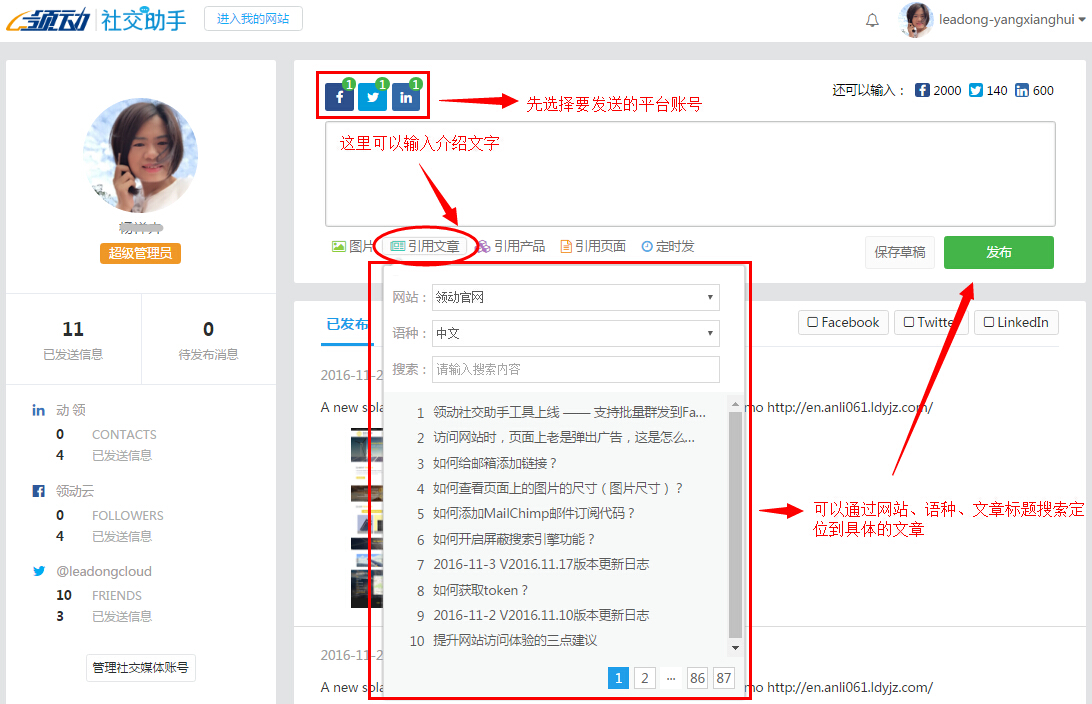
Task: Click 引用产品 to quote a product
Action: (511, 246)
